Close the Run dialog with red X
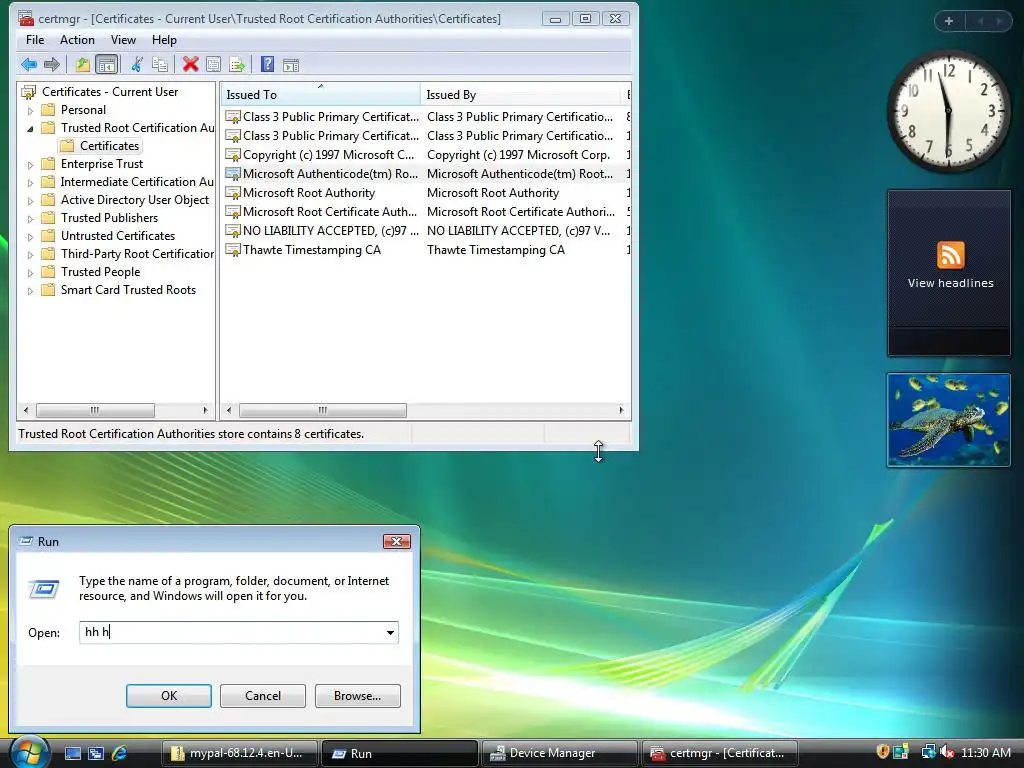1024x768 pixels. pos(396,541)
